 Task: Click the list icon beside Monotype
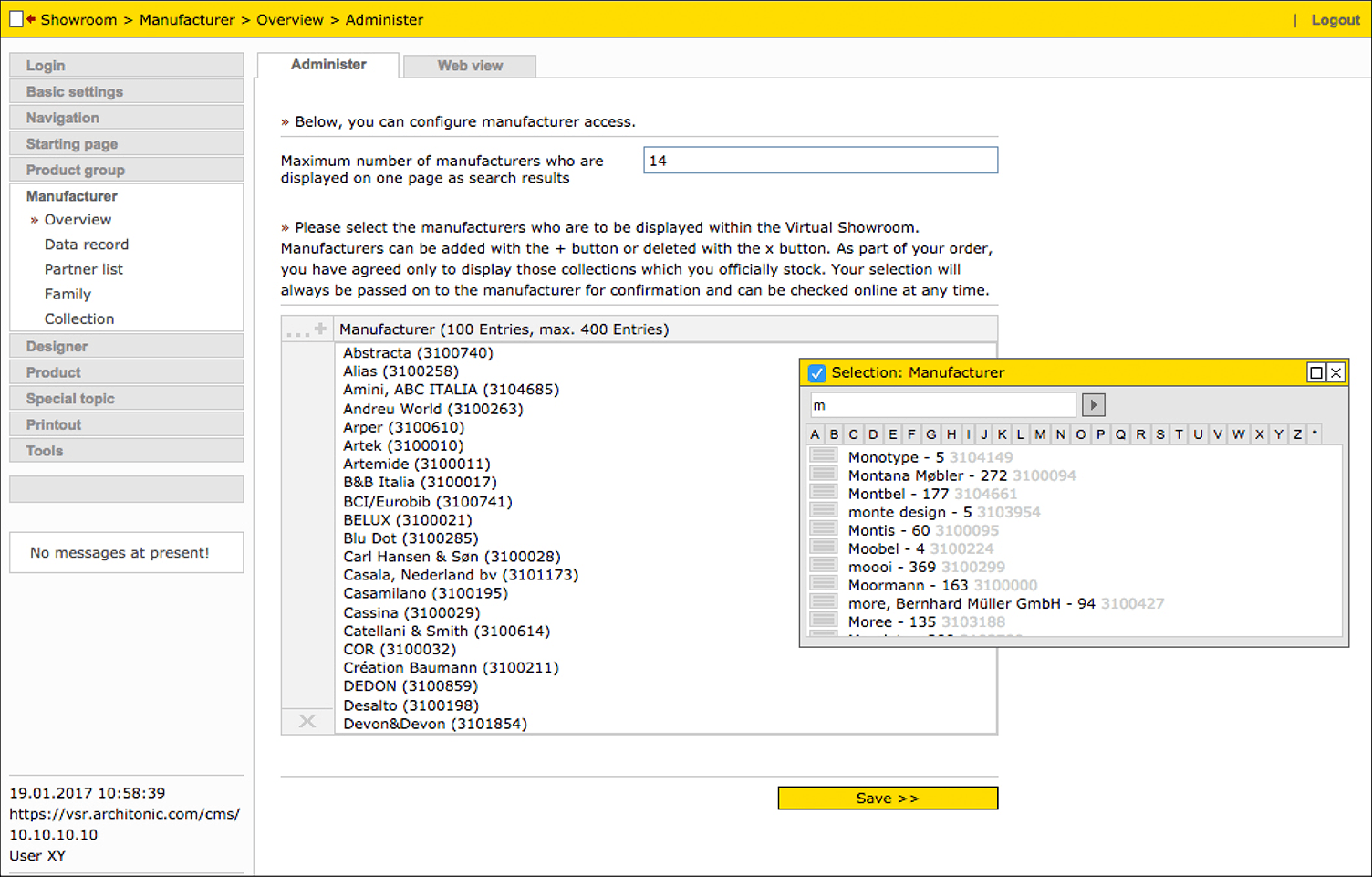pyautogui.click(x=824, y=456)
